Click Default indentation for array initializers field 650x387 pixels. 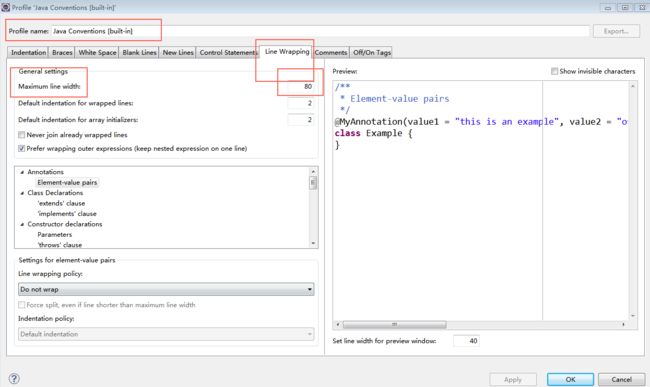pos(301,119)
